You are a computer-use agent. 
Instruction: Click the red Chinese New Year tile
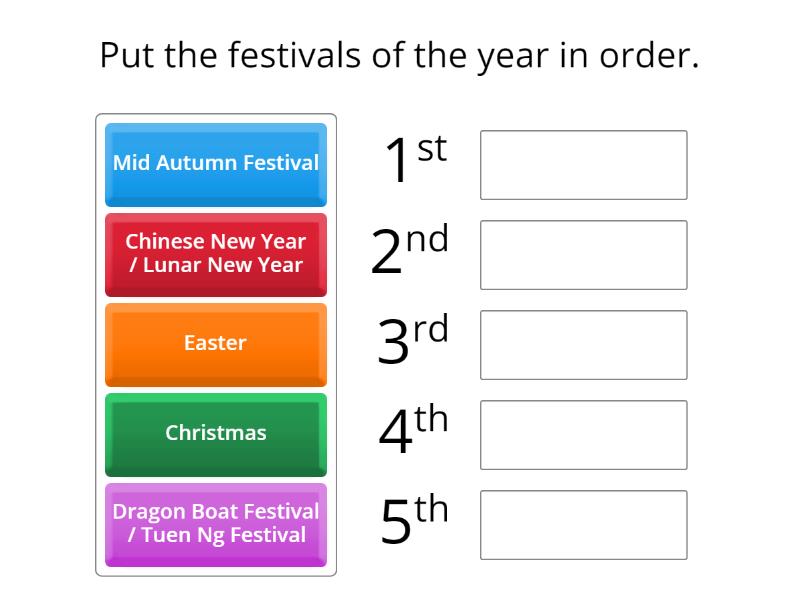click(x=216, y=253)
